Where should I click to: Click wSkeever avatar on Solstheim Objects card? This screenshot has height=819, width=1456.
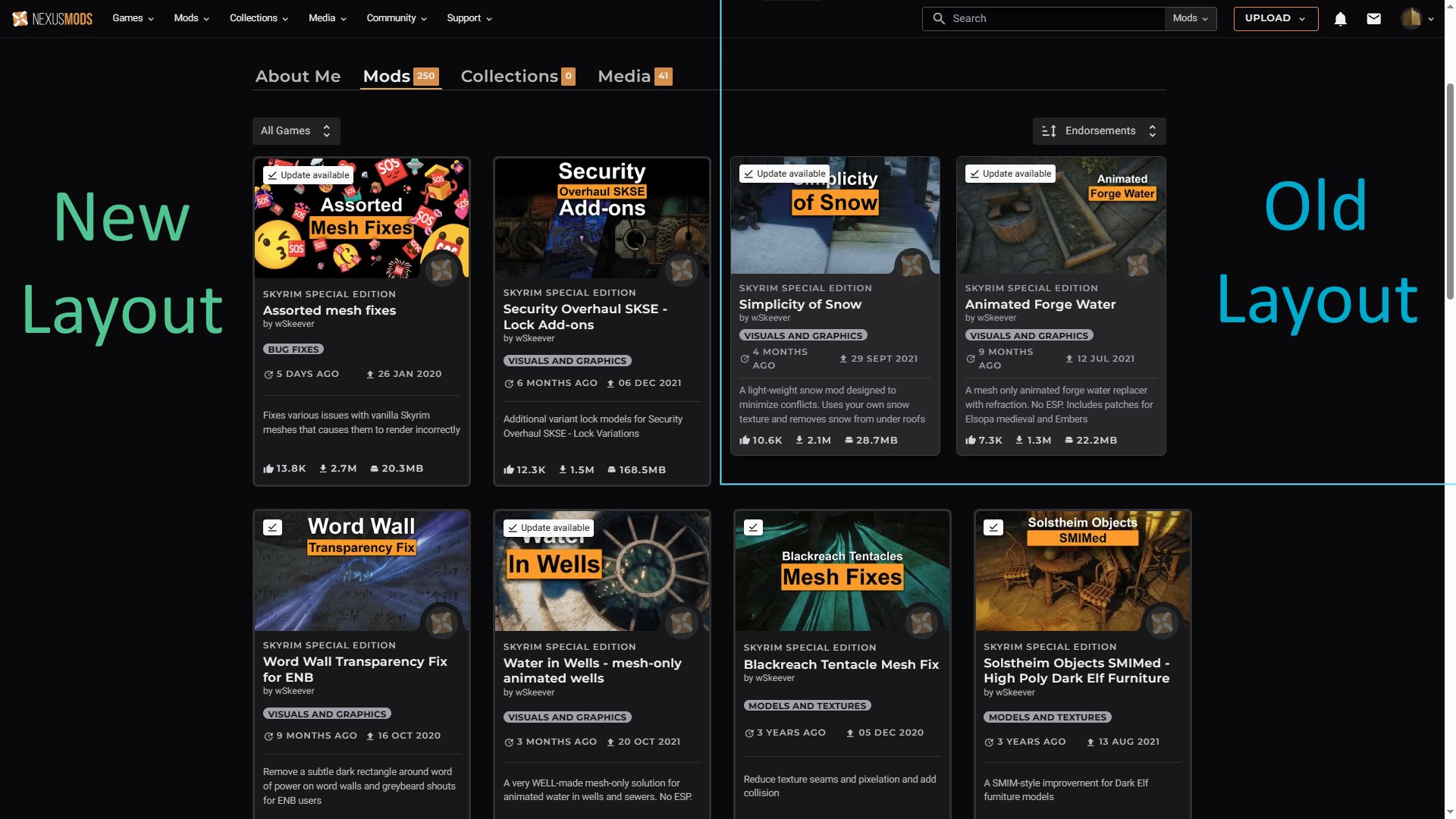pyautogui.click(x=1162, y=622)
